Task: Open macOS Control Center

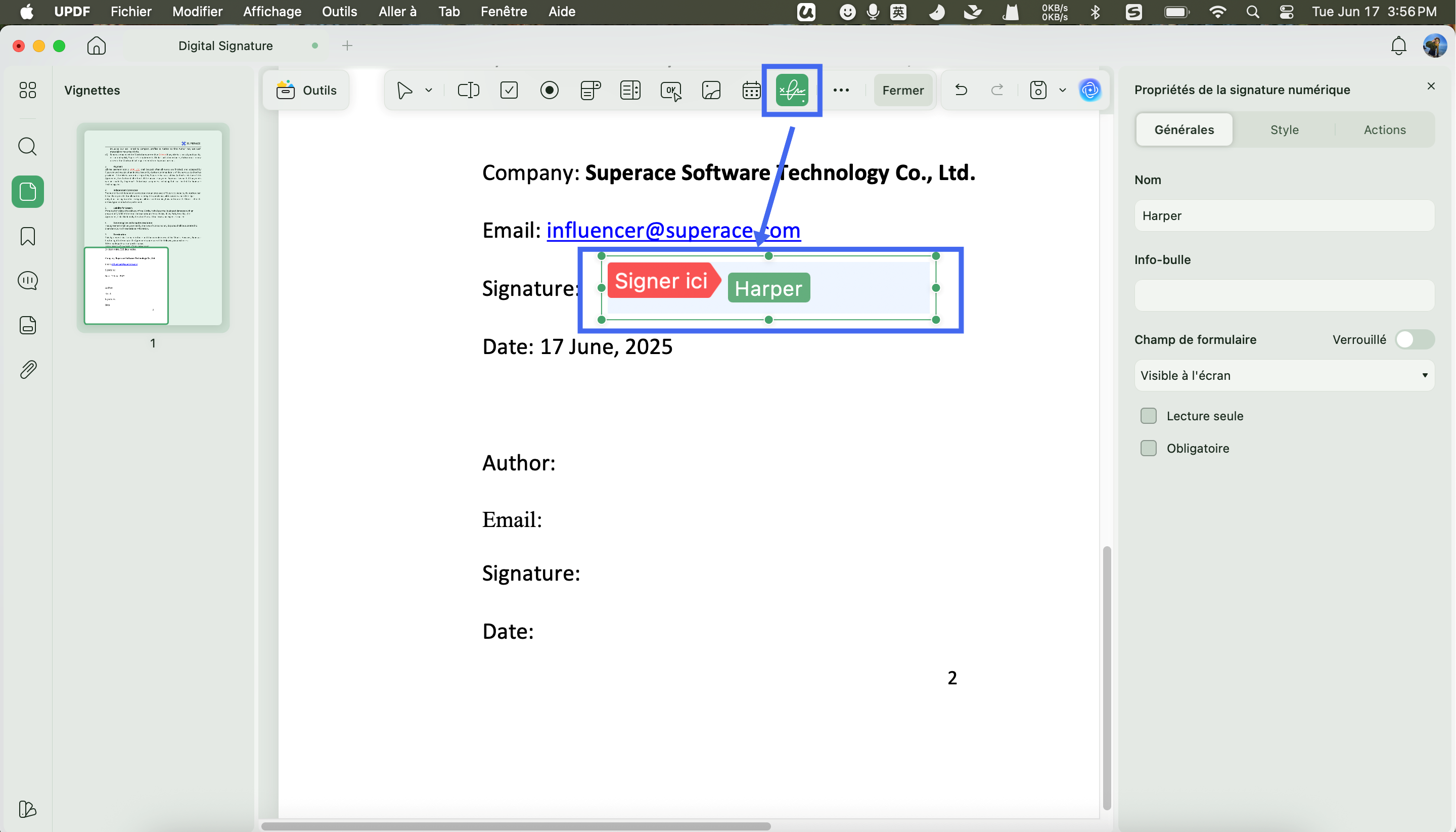Action: [x=1286, y=12]
